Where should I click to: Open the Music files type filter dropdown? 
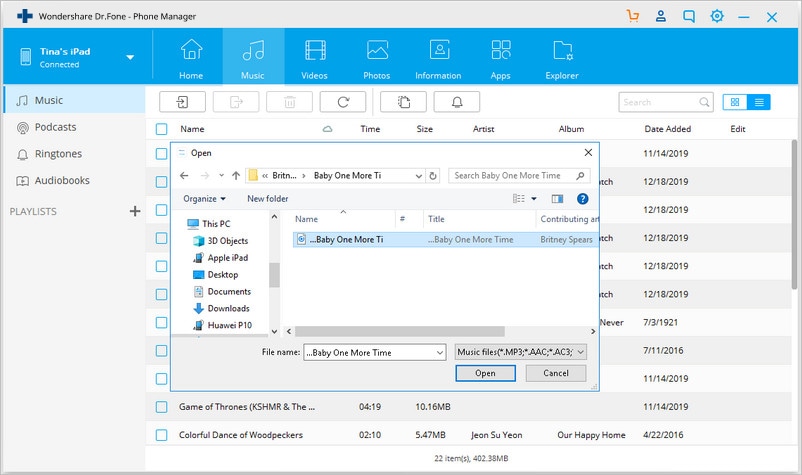click(521, 352)
